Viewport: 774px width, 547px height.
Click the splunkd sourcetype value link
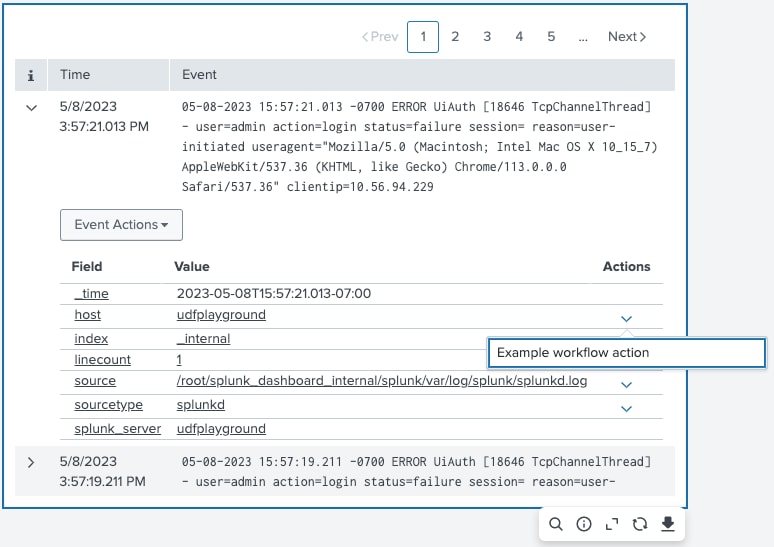coord(201,405)
